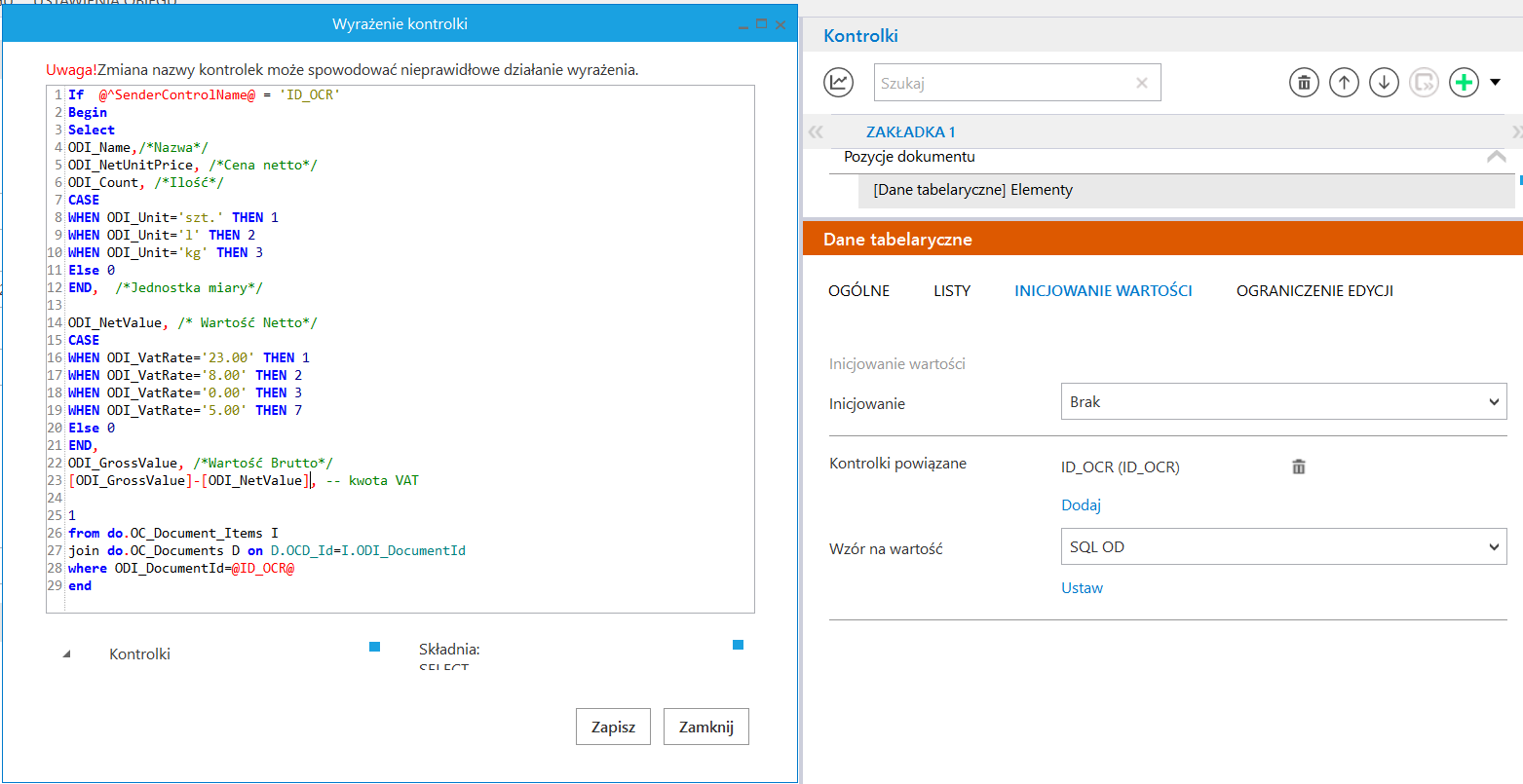This screenshot has width=1523, height=784.
Task: Click the Dodaj link under linked controls
Action: 1081,504
